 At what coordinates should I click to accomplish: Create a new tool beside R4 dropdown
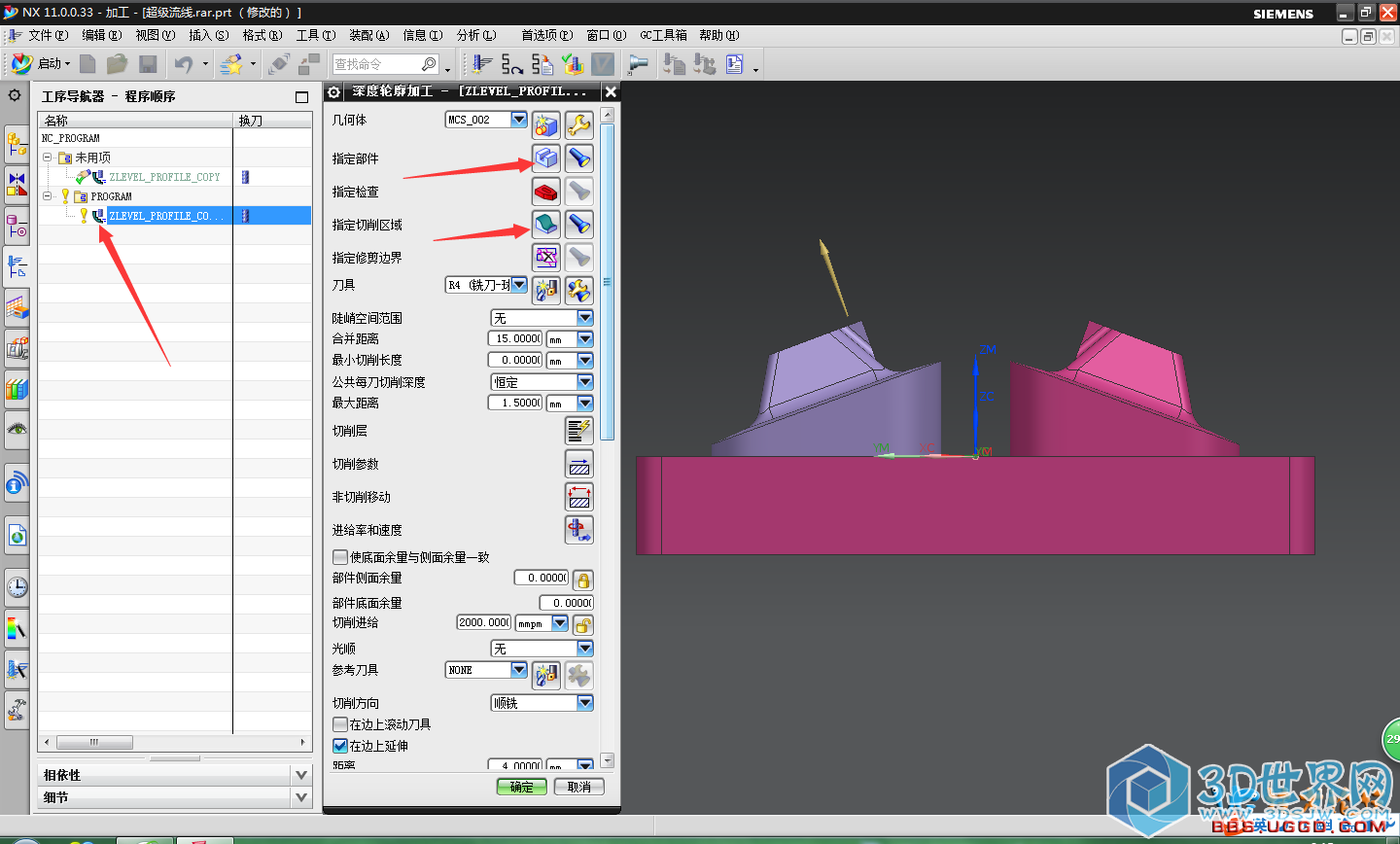point(546,290)
